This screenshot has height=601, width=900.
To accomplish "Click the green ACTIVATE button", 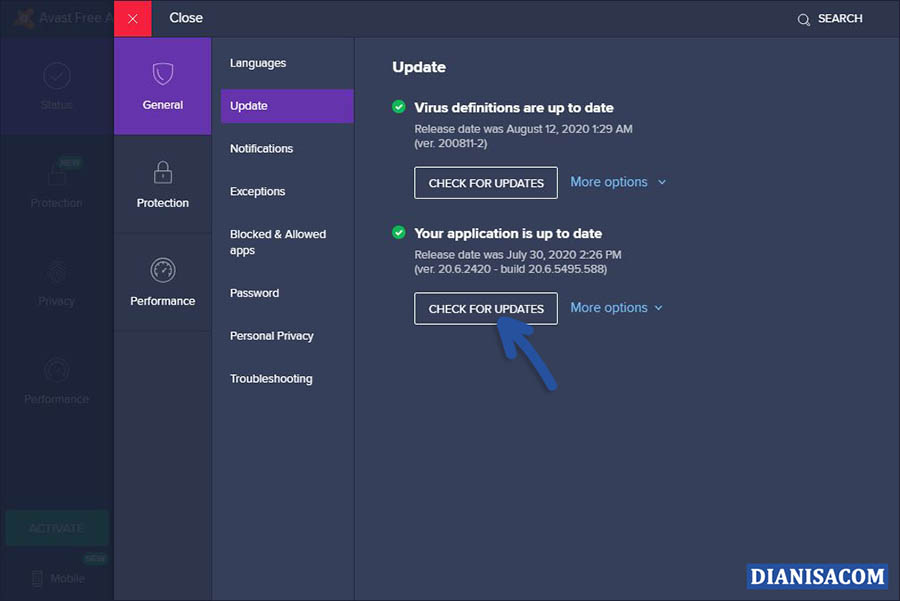I will pyautogui.click(x=56, y=528).
